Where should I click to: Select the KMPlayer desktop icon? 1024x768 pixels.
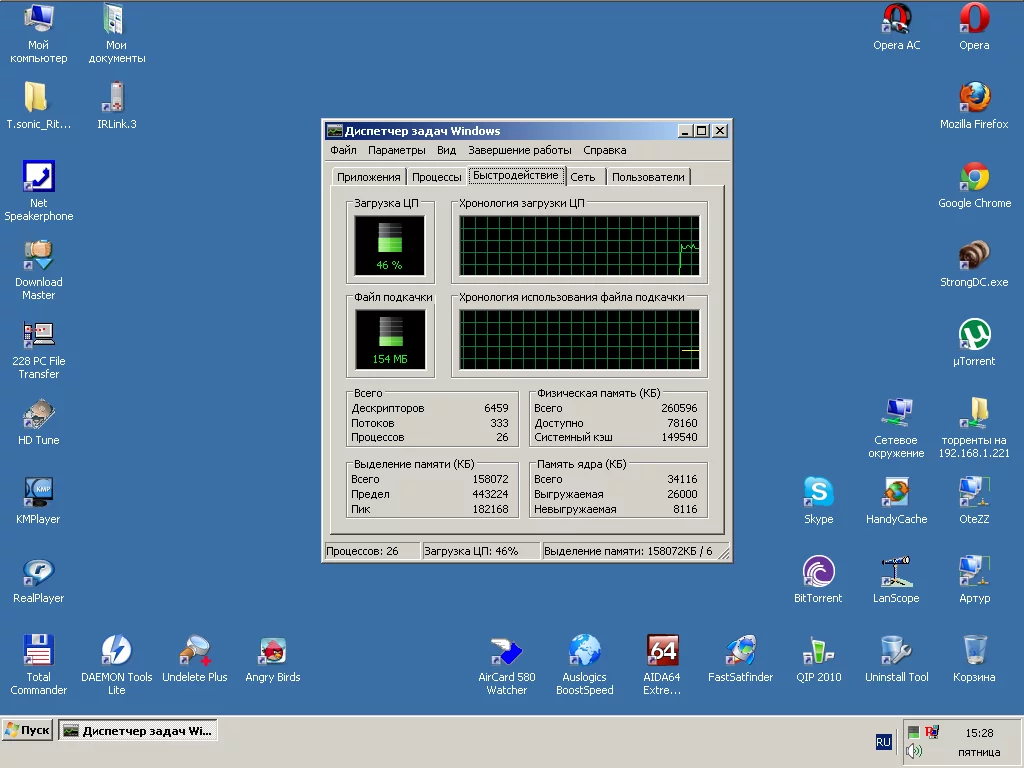pyautogui.click(x=38, y=493)
